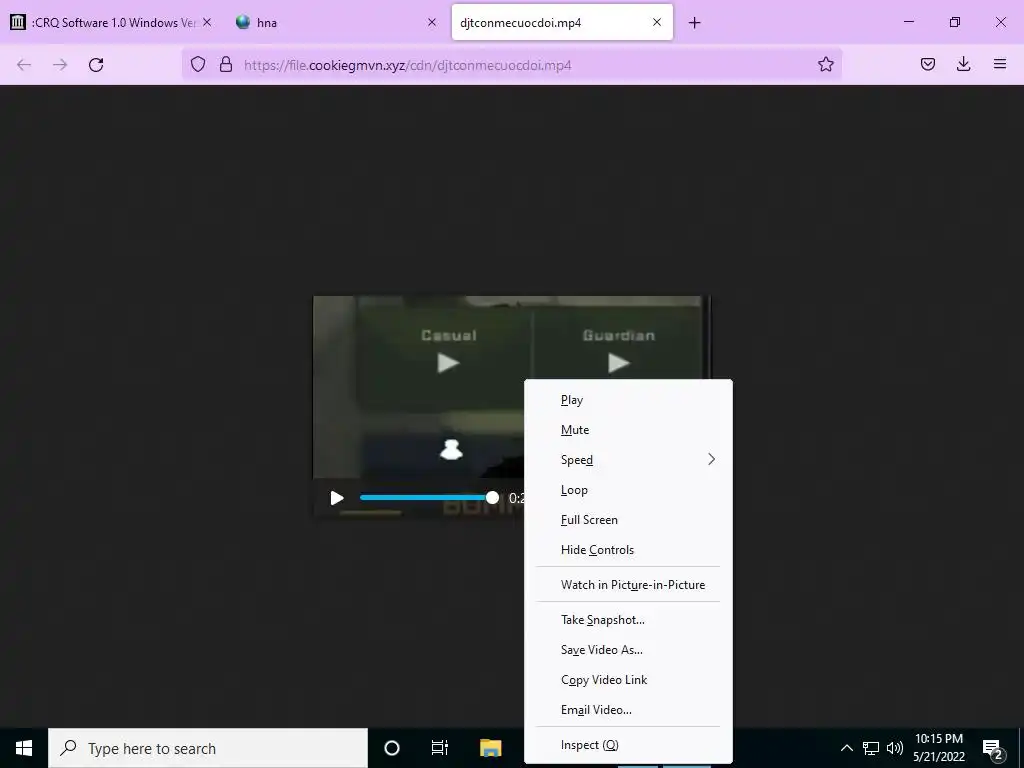
Task: Open Cortana circle icon on taskbar
Action: tap(392, 748)
